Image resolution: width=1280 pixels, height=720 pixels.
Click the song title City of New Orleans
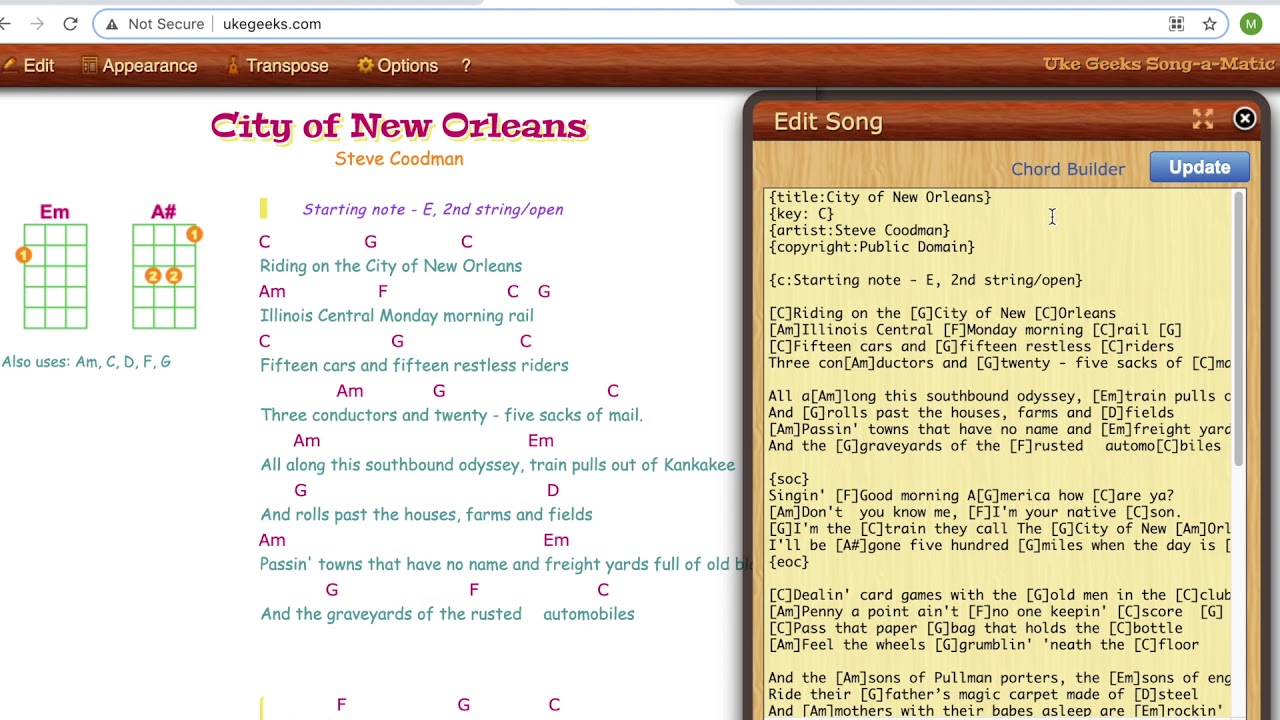point(398,126)
